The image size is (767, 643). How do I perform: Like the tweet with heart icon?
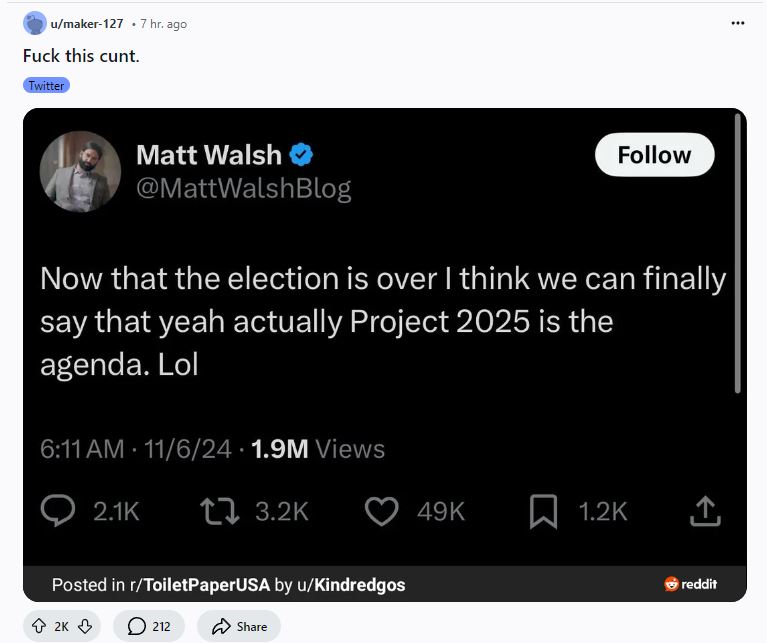tap(382, 511)
